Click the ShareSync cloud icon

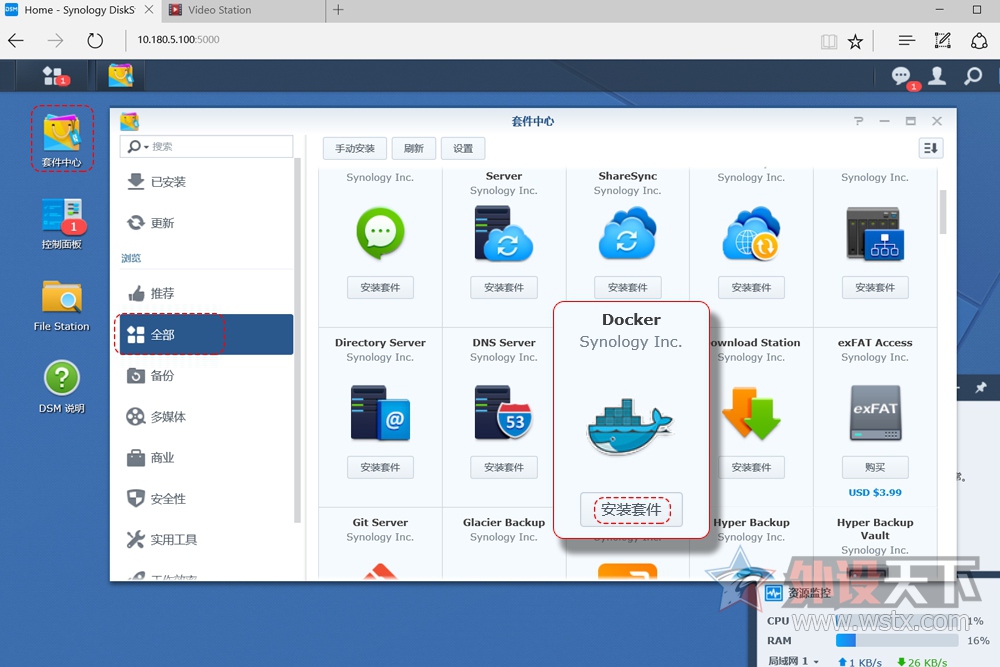[628, 233]
